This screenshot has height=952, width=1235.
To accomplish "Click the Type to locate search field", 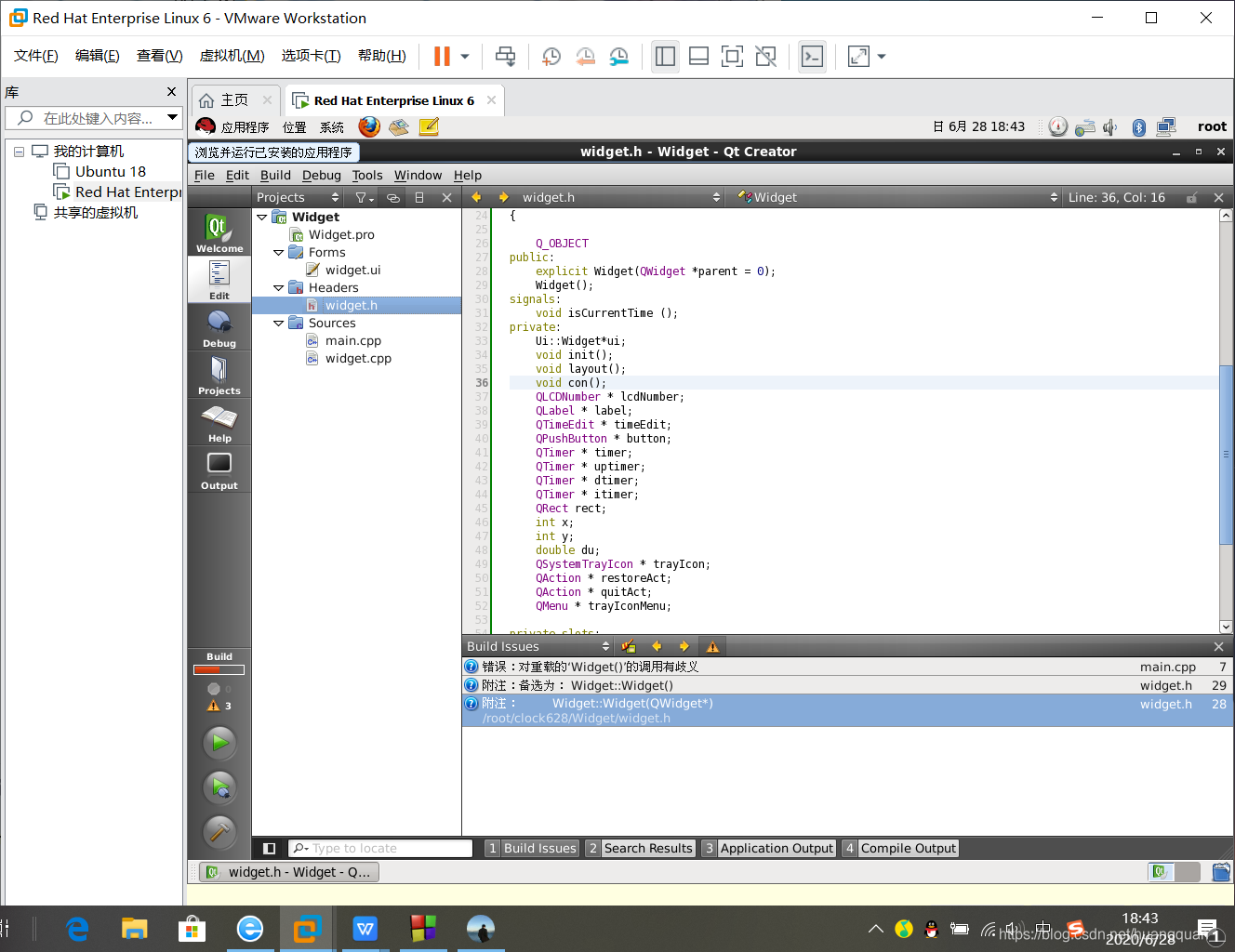I will [380, 848].
